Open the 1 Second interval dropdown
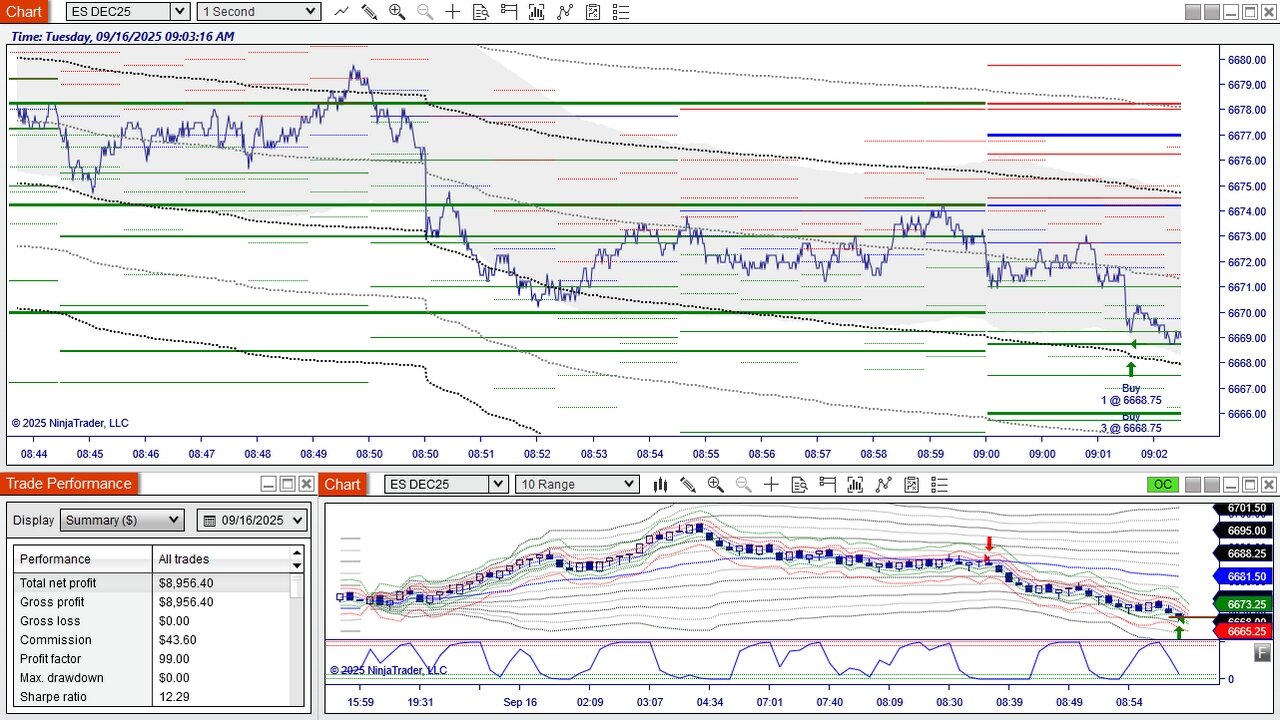This screenshot has width=1280, height=720. click(259, 12)
